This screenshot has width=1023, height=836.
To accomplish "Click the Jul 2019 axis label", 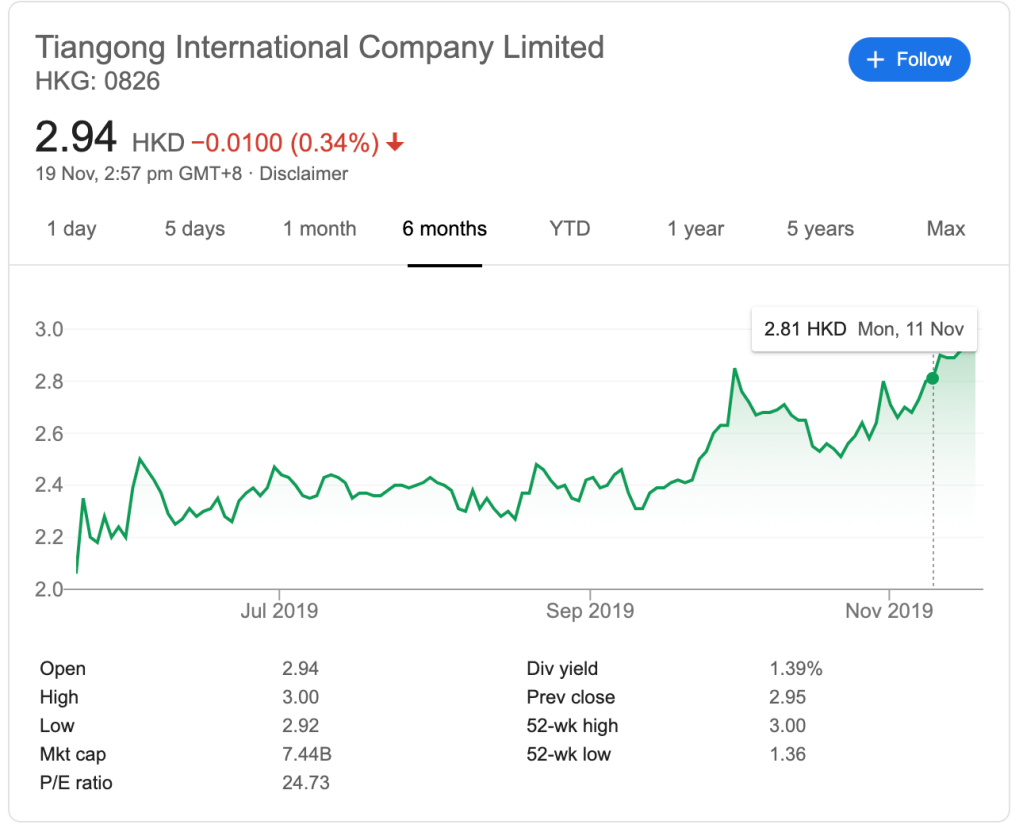I will (x=279, y=610).
